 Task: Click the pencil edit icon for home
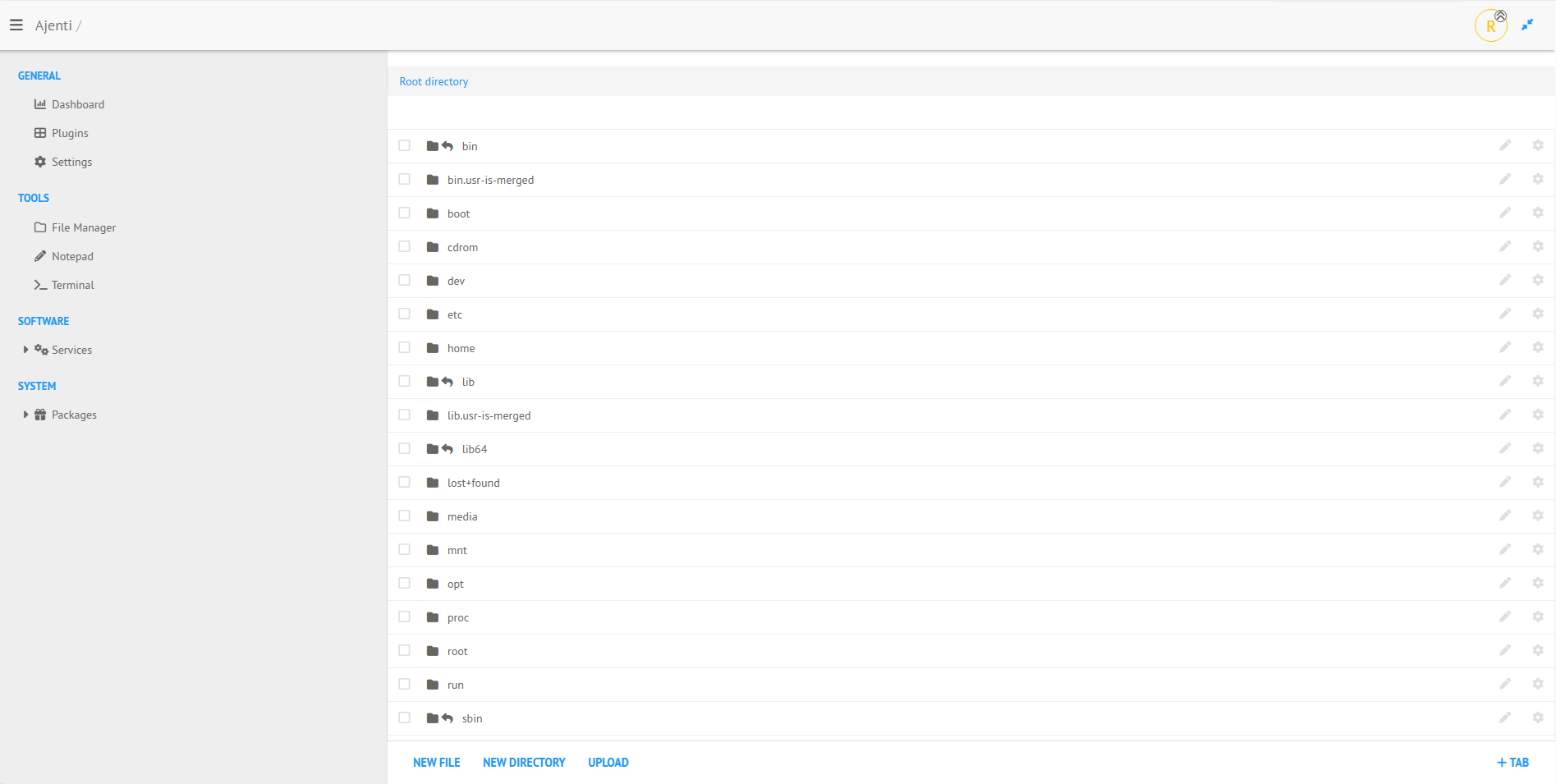(1504, 347)
